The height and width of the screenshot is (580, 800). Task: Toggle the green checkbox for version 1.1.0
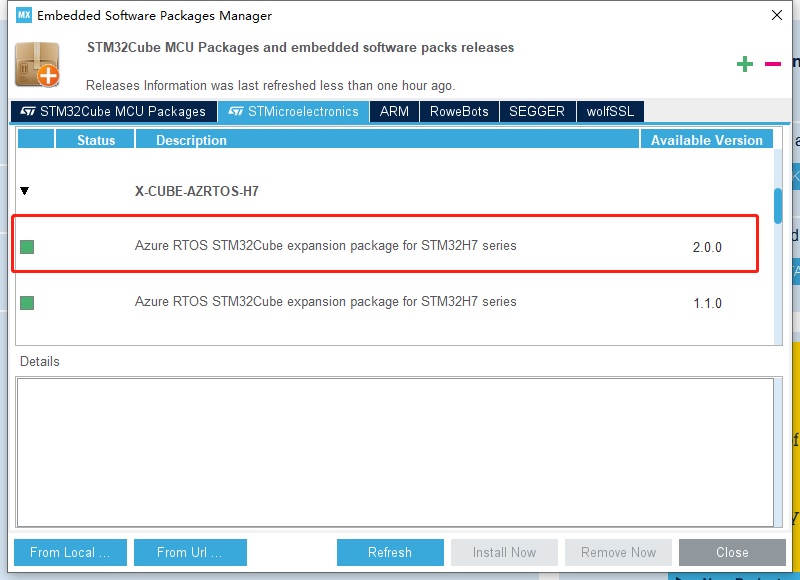click(x=27, y=303)
